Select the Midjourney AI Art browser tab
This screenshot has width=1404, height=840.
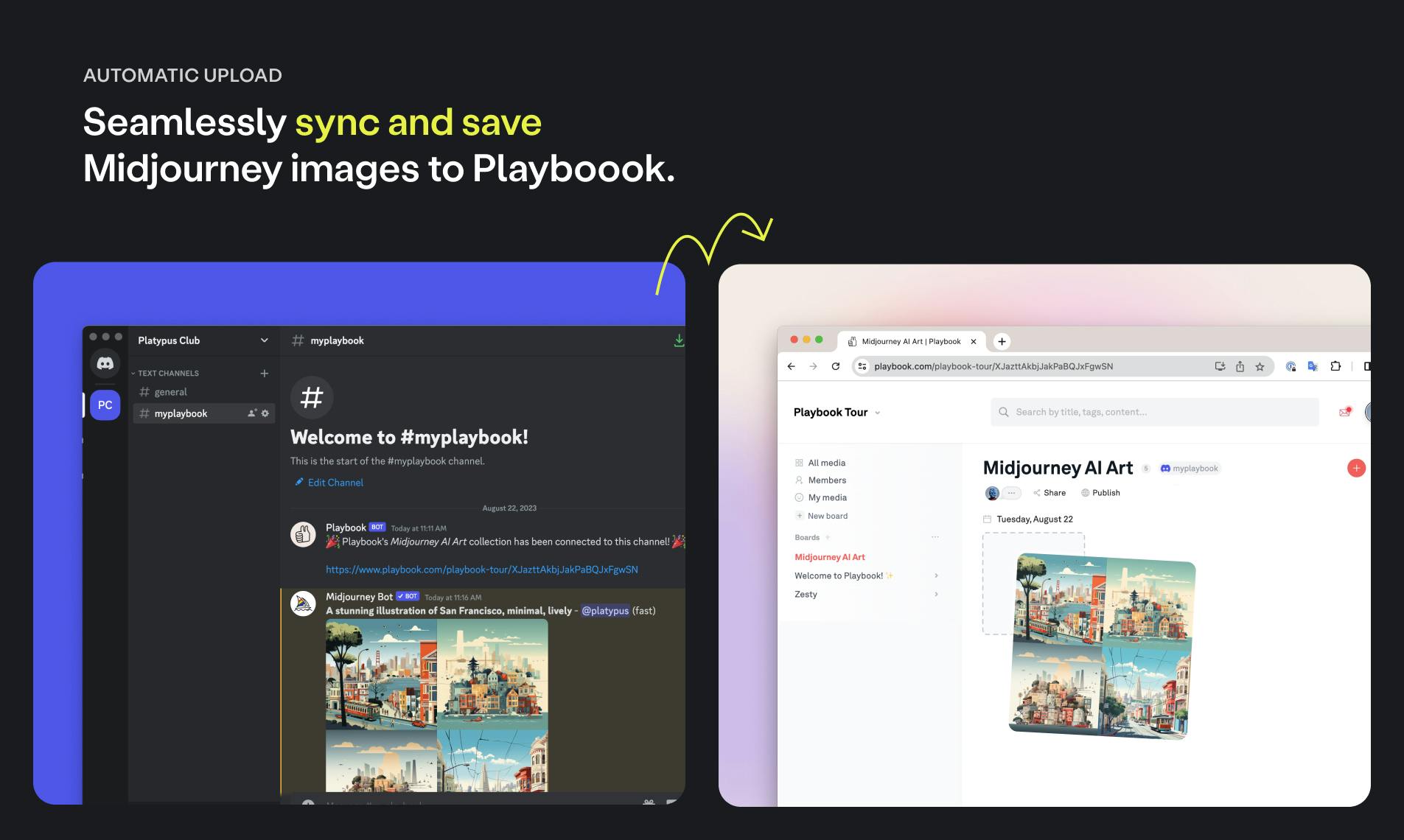click(911, 341)
